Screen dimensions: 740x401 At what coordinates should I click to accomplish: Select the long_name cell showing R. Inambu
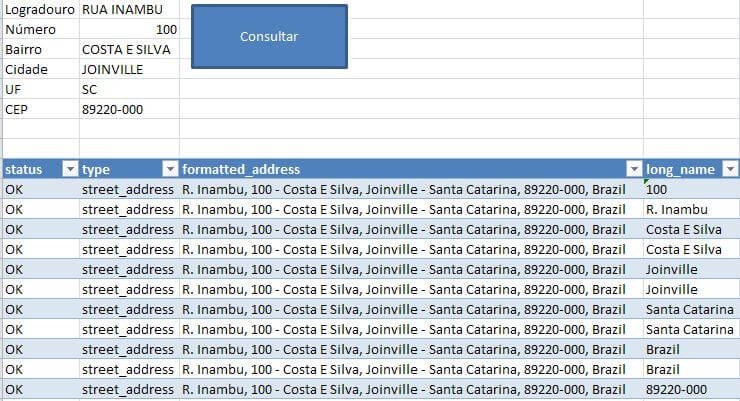click(x=677, y=209)
